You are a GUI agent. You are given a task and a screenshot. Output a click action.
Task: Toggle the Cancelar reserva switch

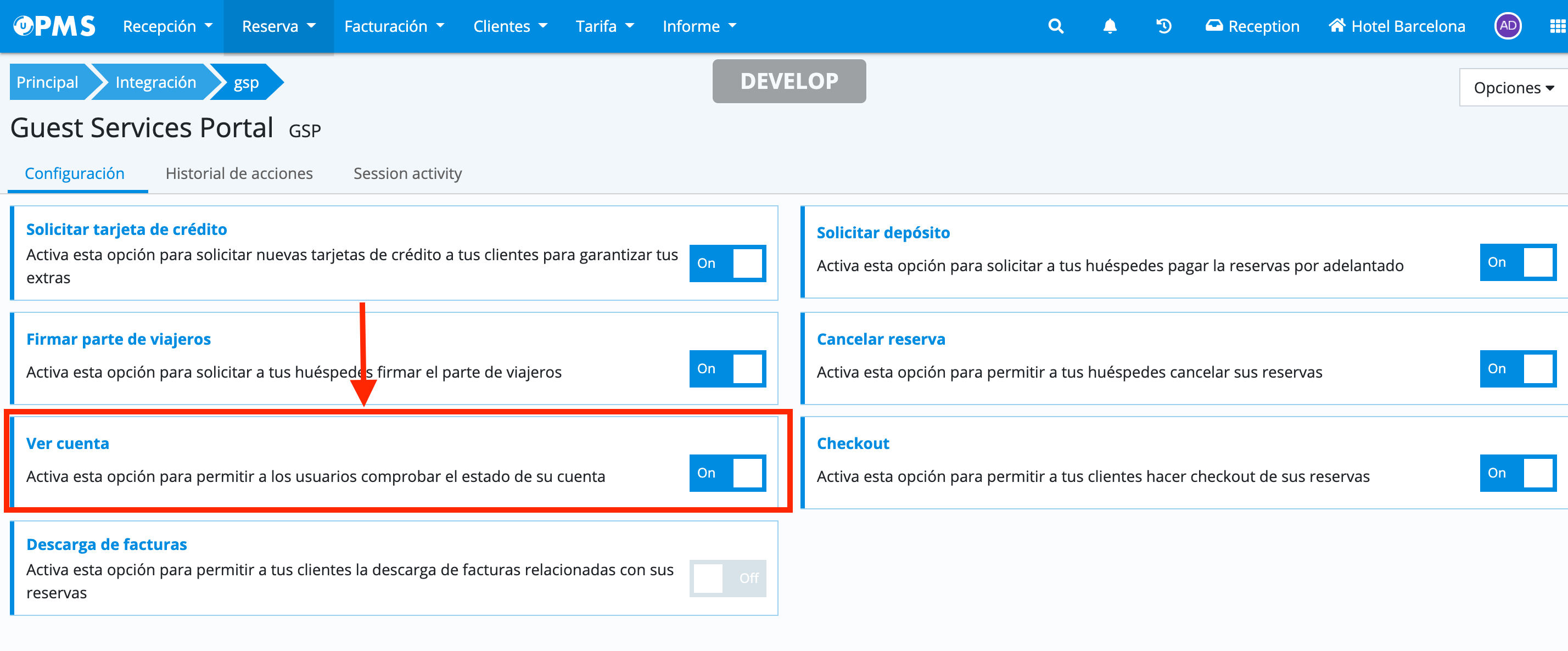(x=1517, y=369)
